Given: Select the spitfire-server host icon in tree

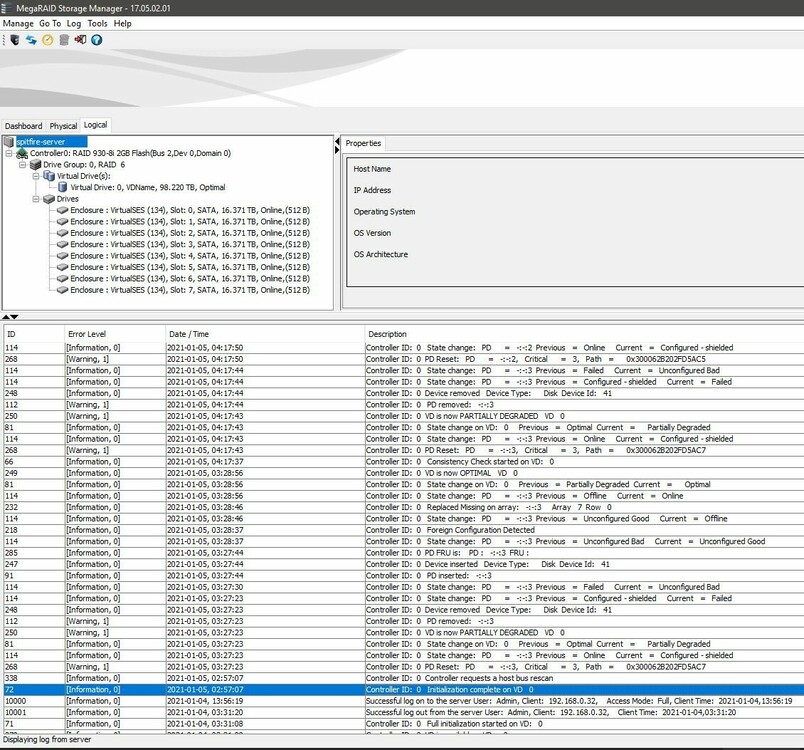Looking at the screenshot, I should [x=10, y=142].
